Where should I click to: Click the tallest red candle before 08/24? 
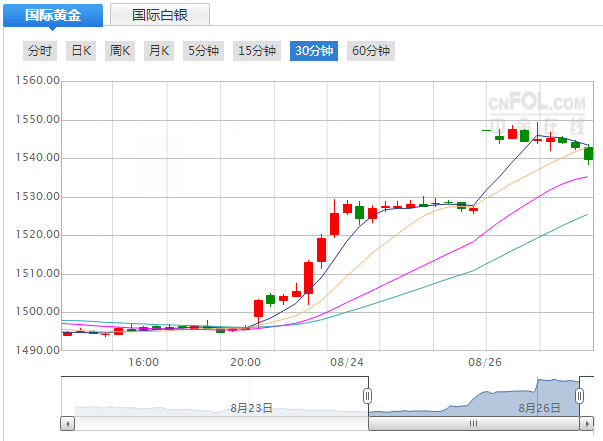309,278
